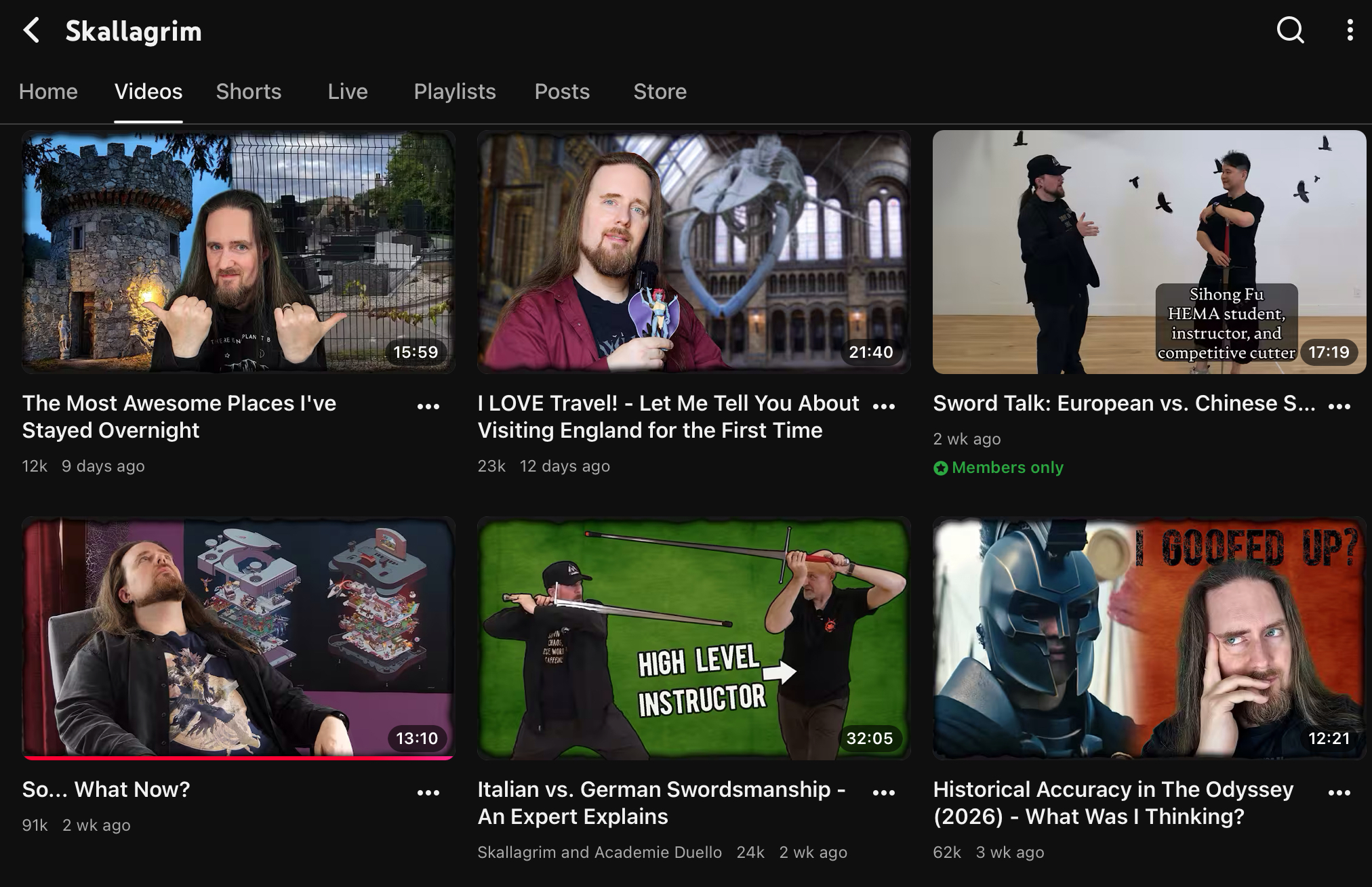The image size is (1372, 887).
Task: Open the channel's three-dot options menu
Action: point(1350,30)
